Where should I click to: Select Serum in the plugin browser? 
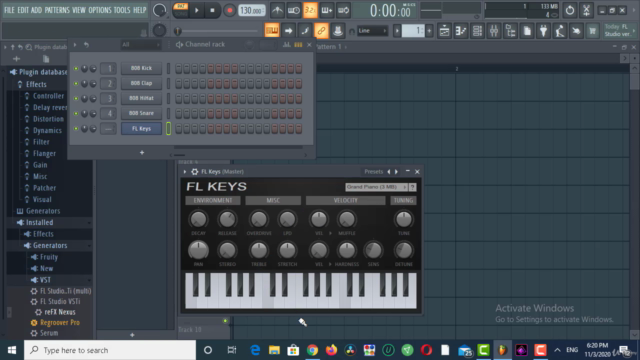(x=49, y=333)
